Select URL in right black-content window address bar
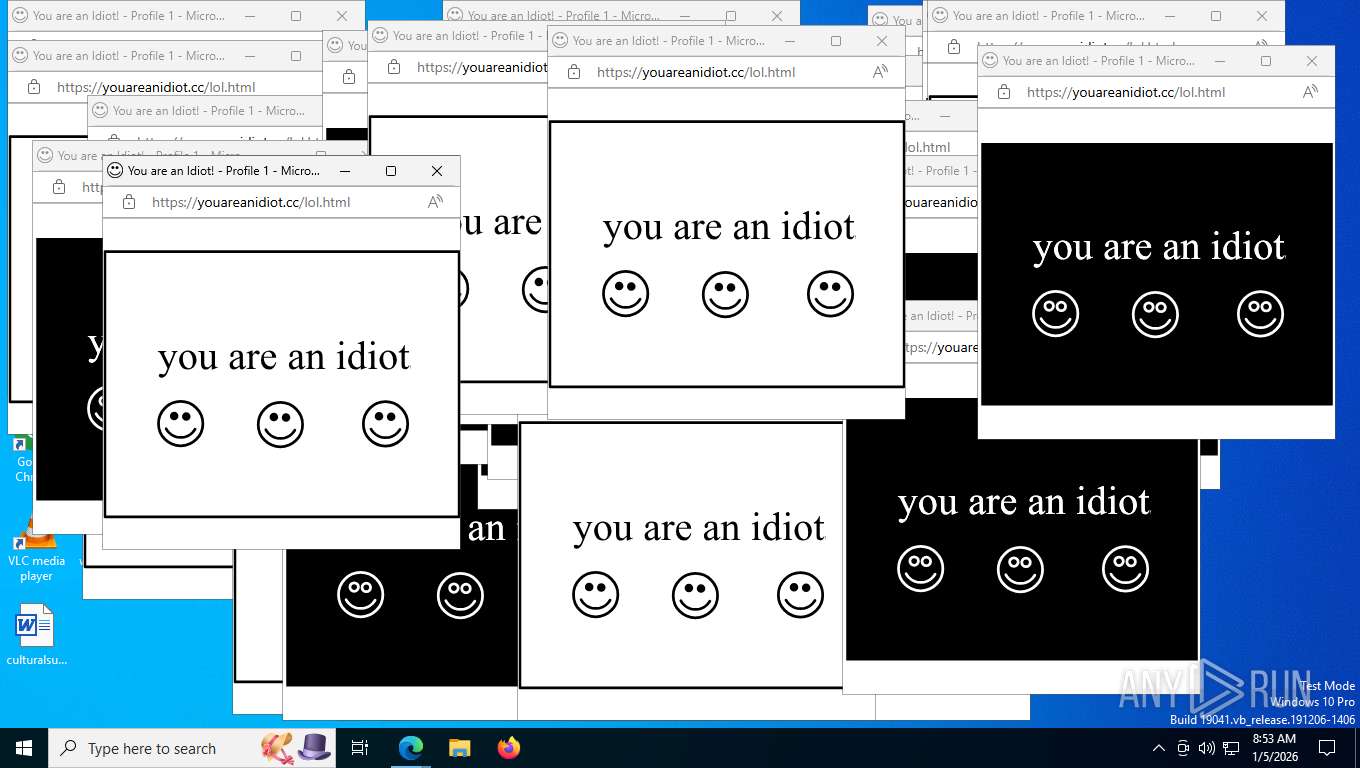1360x768 pixels. pyautogui.click(x=1126, y=92)
